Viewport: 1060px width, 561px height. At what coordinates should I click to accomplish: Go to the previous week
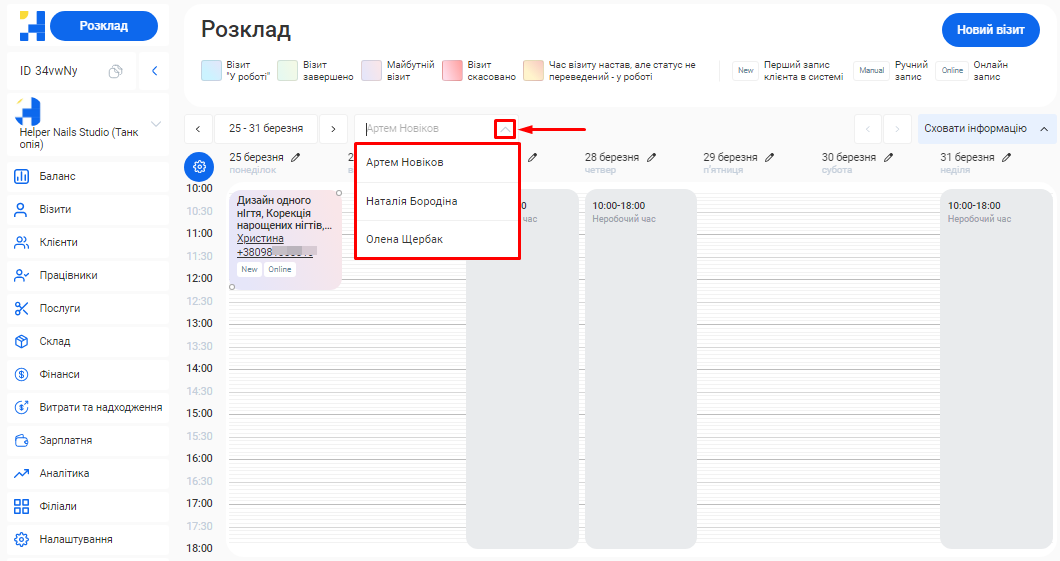[x=198, y=129]
